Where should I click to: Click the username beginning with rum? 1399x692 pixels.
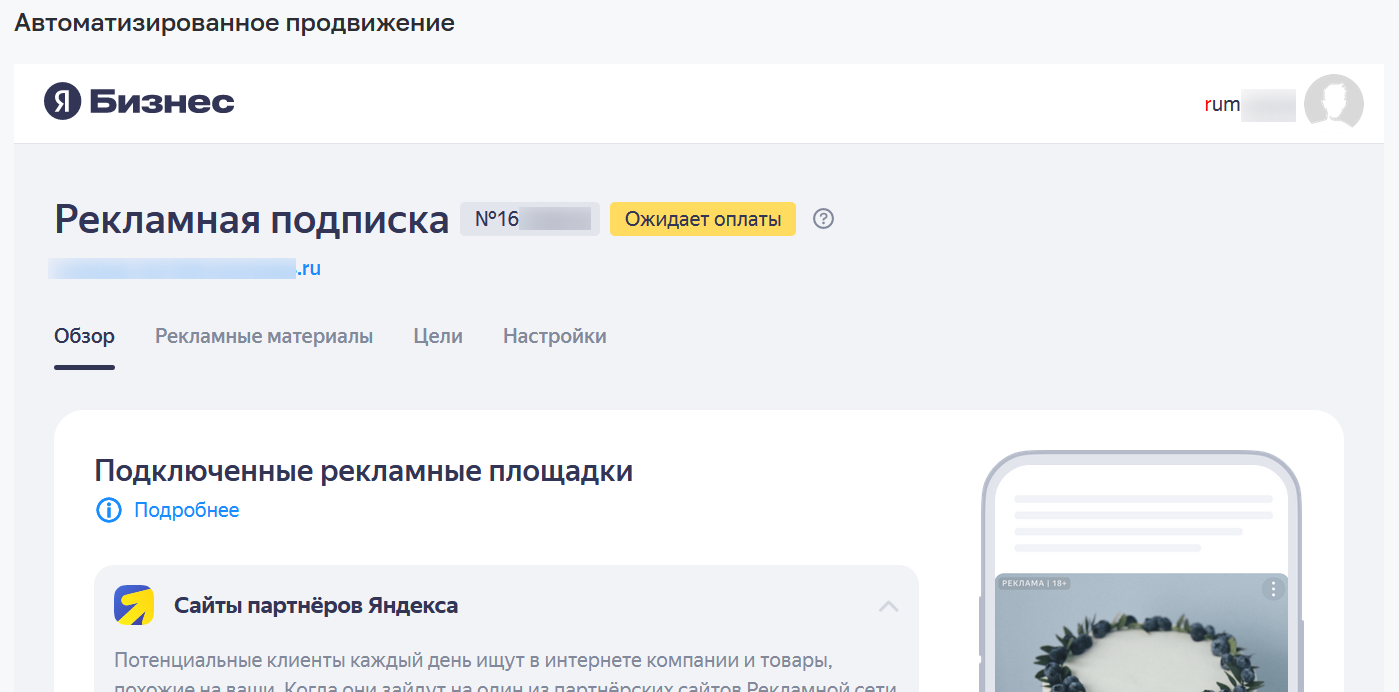click(1250, 104)
